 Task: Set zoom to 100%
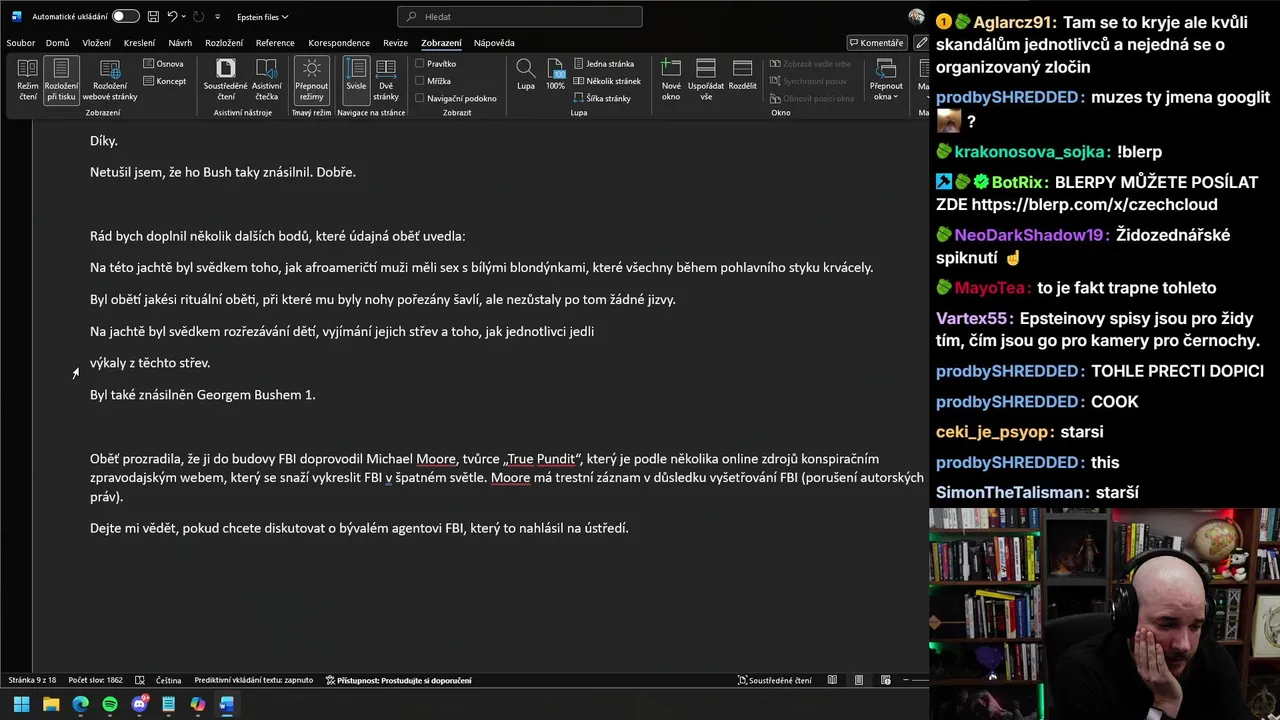coord(555,75)
